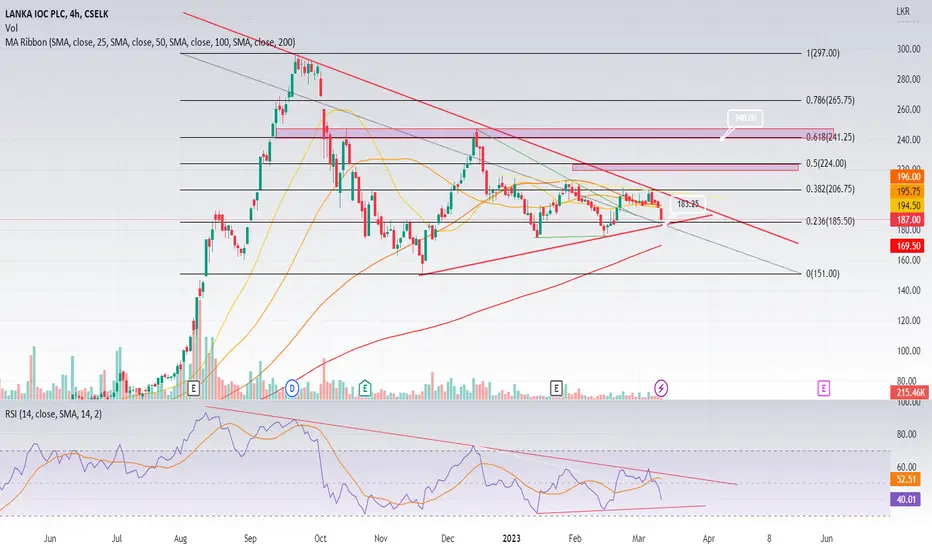Select the 0(151.00) Fibonacci level label
This screenshot has width=932, height=550.
point(823,274)
